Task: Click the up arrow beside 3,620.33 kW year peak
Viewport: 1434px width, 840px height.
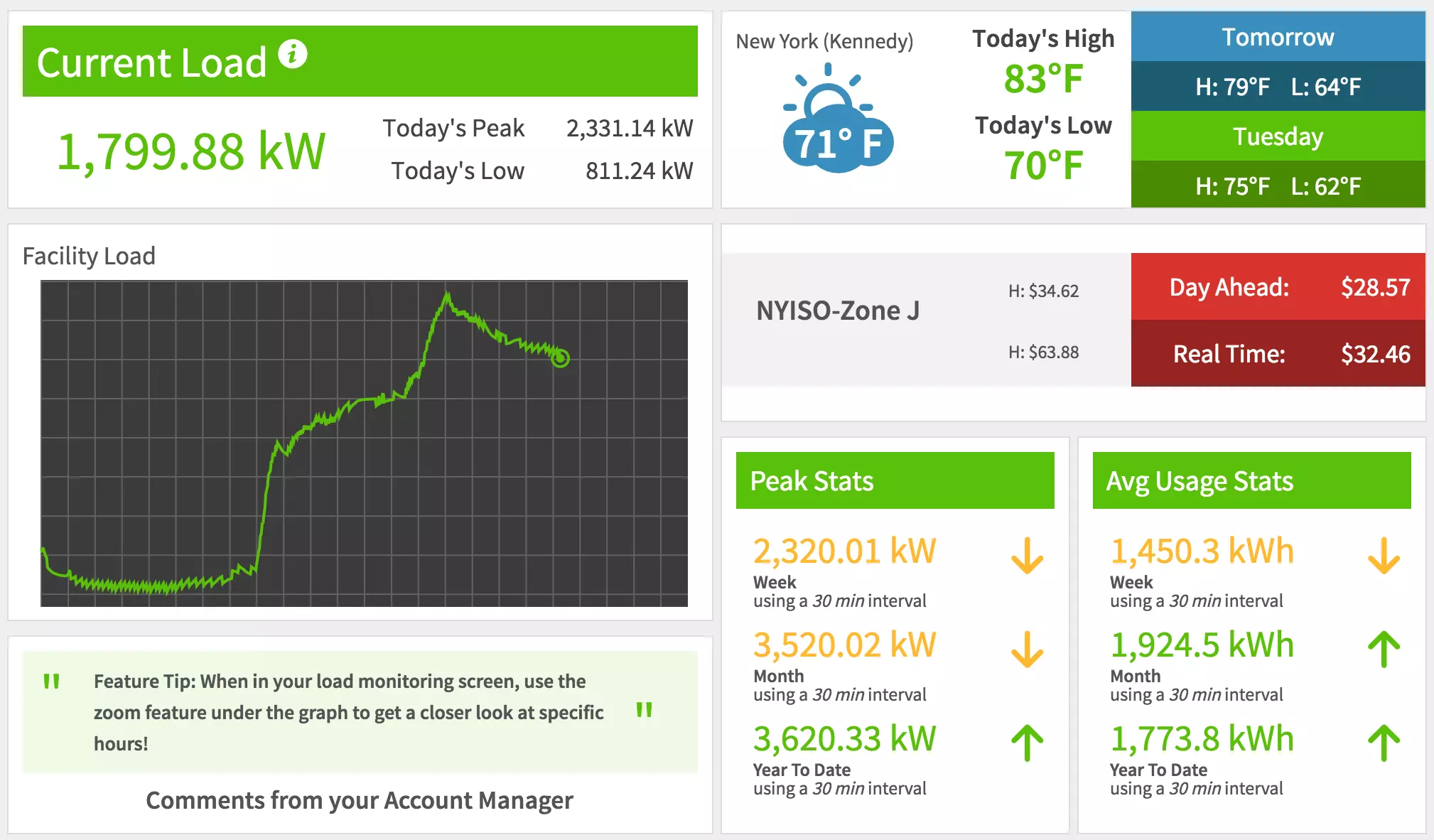Action: (x=1027, y=743)
